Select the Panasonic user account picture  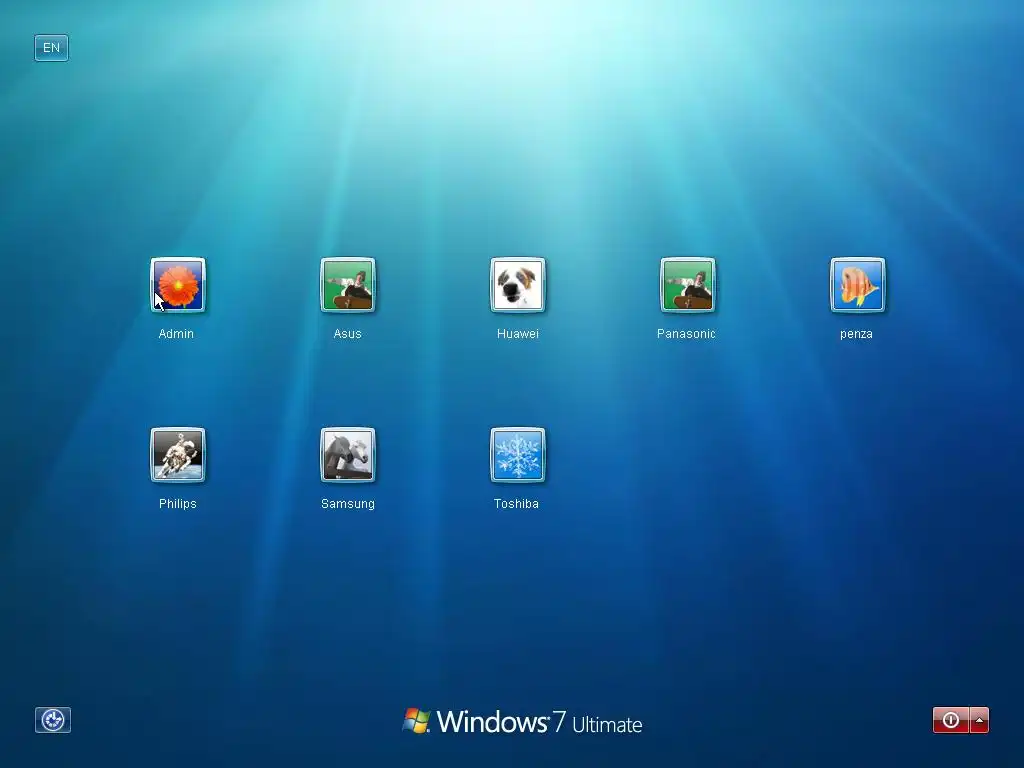(687, 285)
